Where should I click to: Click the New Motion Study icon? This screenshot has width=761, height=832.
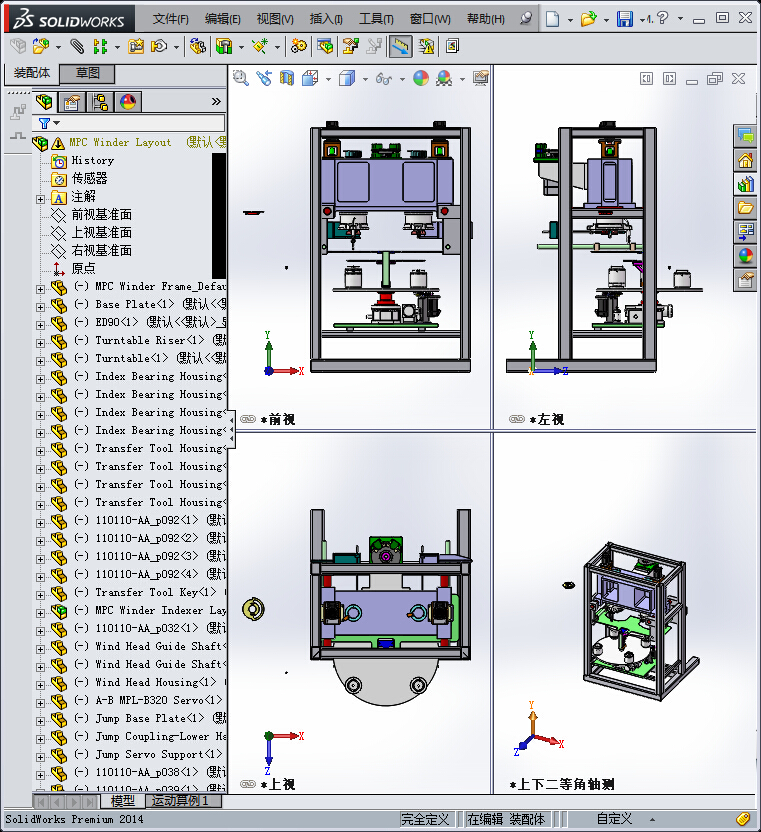(298, 47)
